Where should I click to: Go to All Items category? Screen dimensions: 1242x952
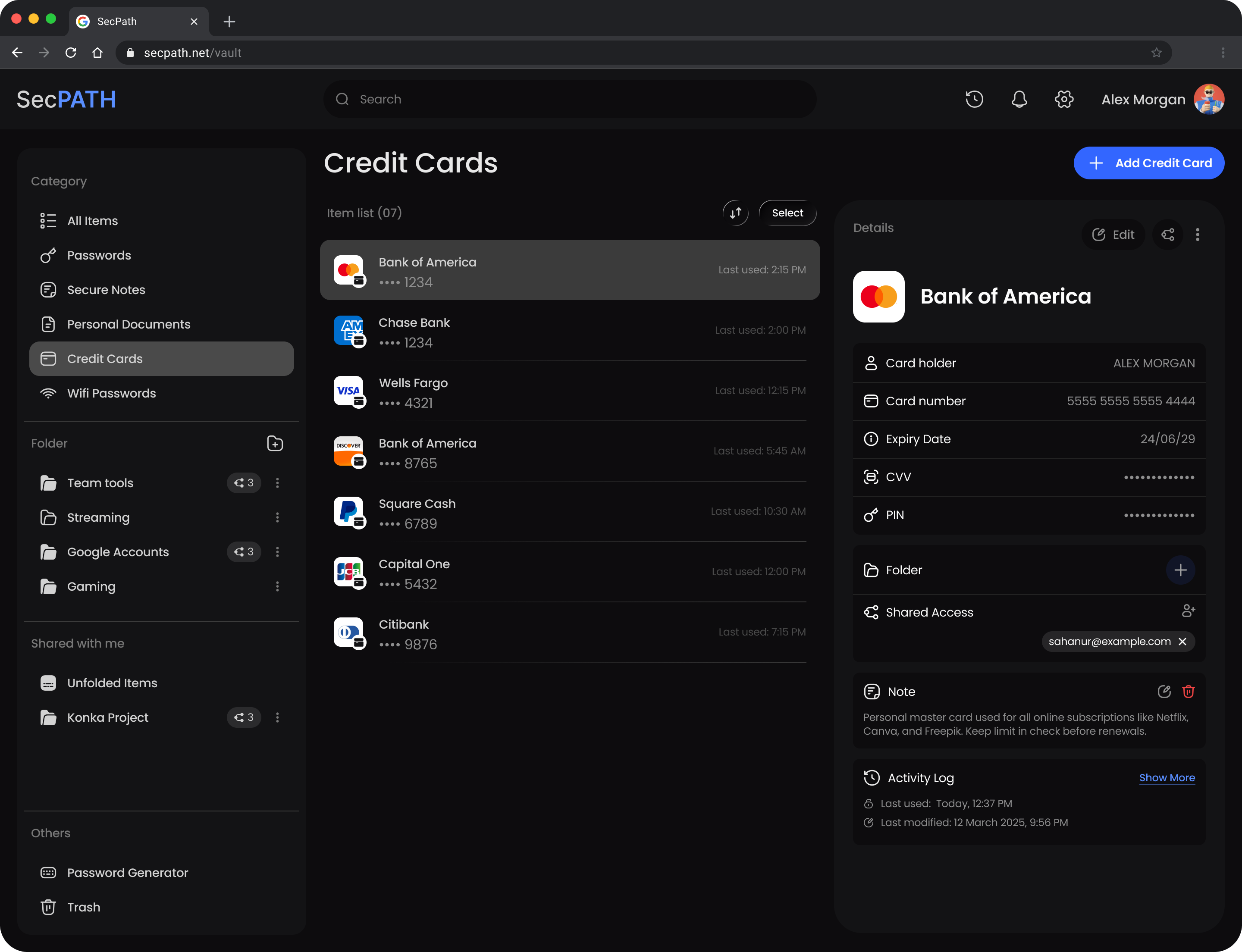tap(162, 220)
